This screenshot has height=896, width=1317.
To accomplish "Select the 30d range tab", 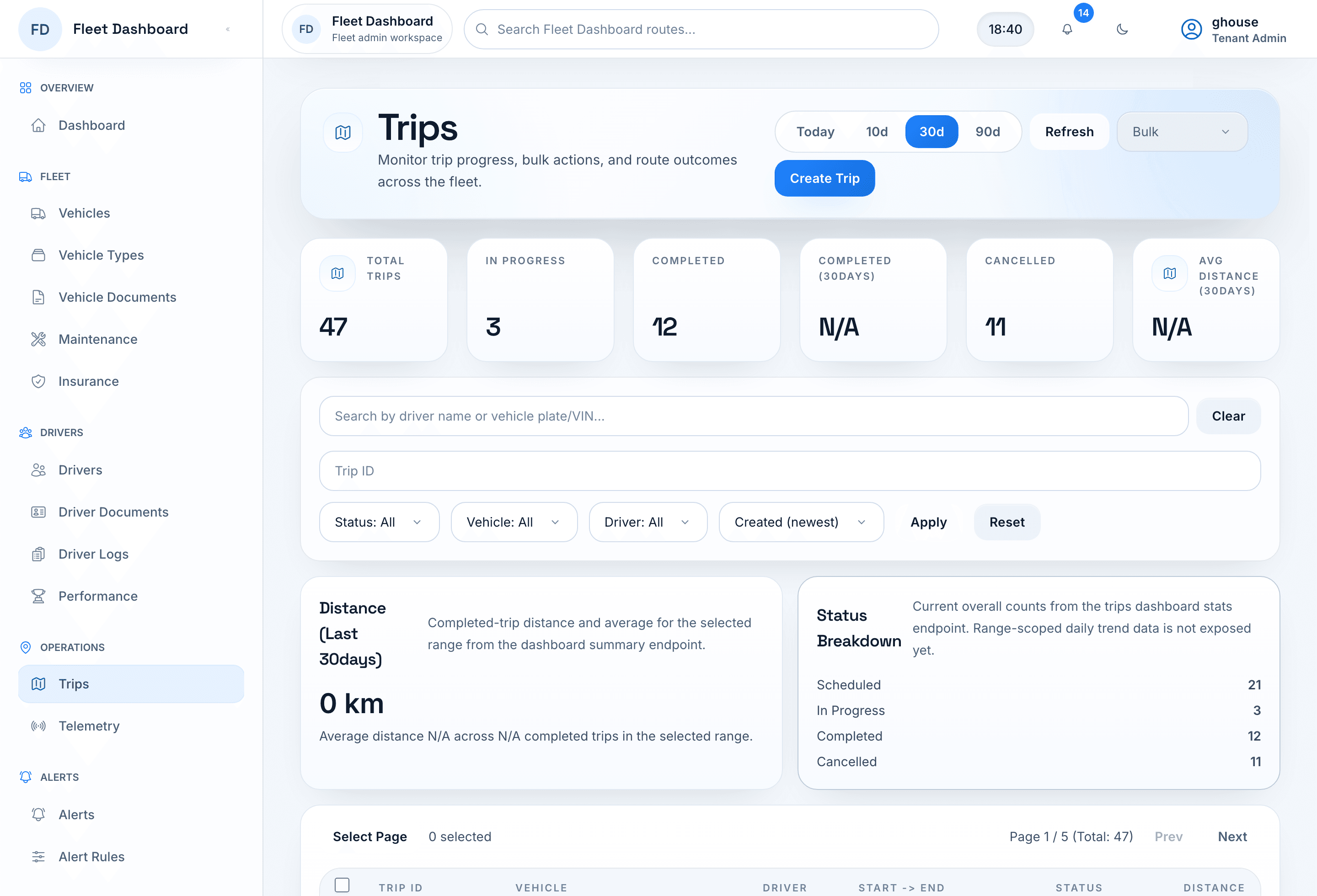I will [932, 132].
